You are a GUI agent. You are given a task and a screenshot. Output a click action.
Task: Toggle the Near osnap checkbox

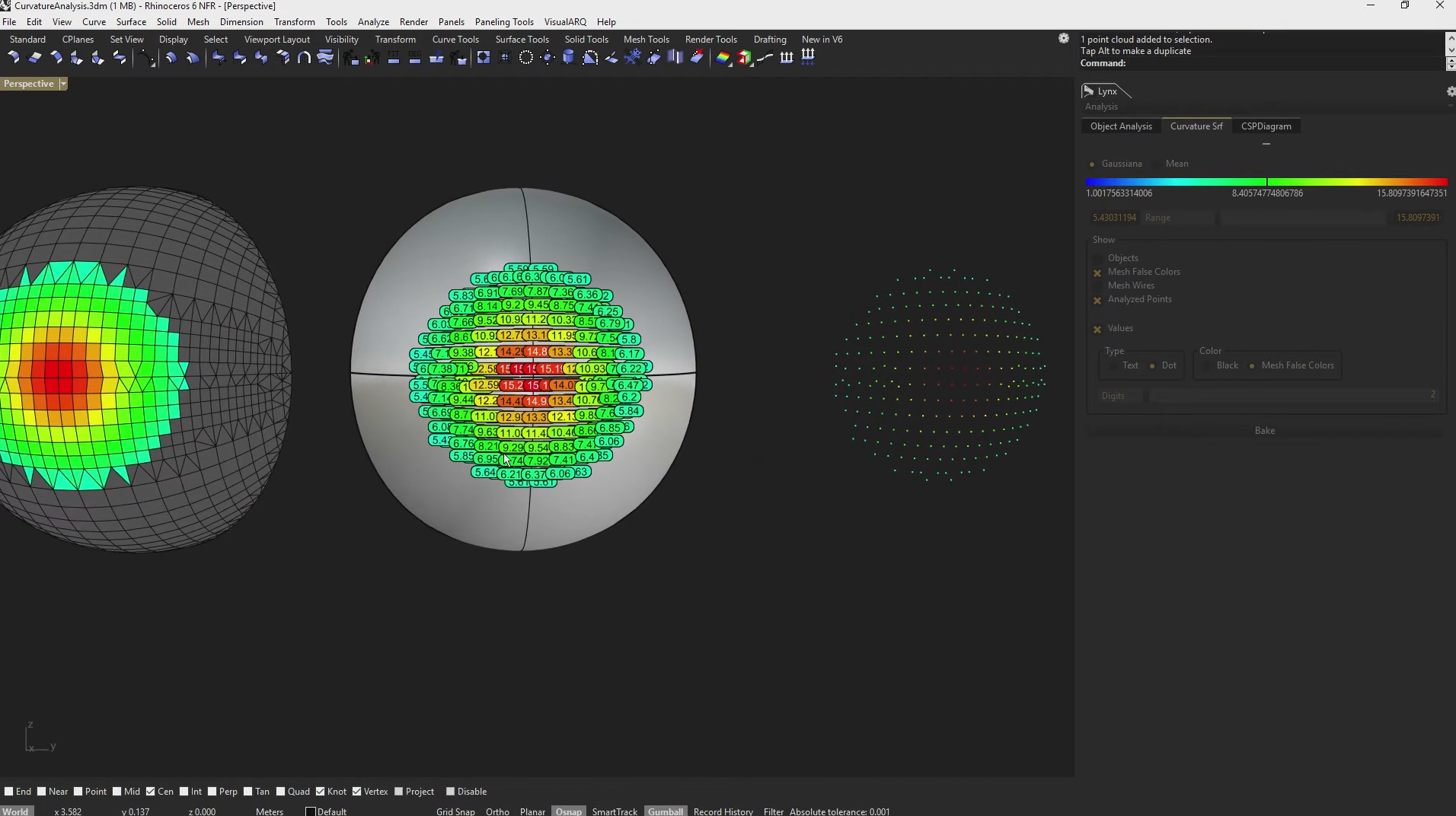pos(42,792)
